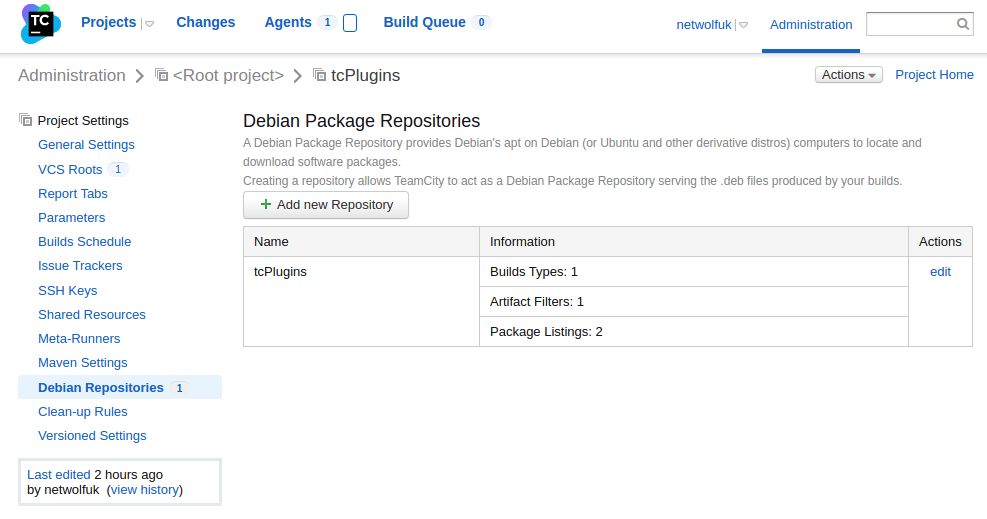Click the Root project breadcrumb icon
Viewport: 987px width, 519px height.
(161, 75)
